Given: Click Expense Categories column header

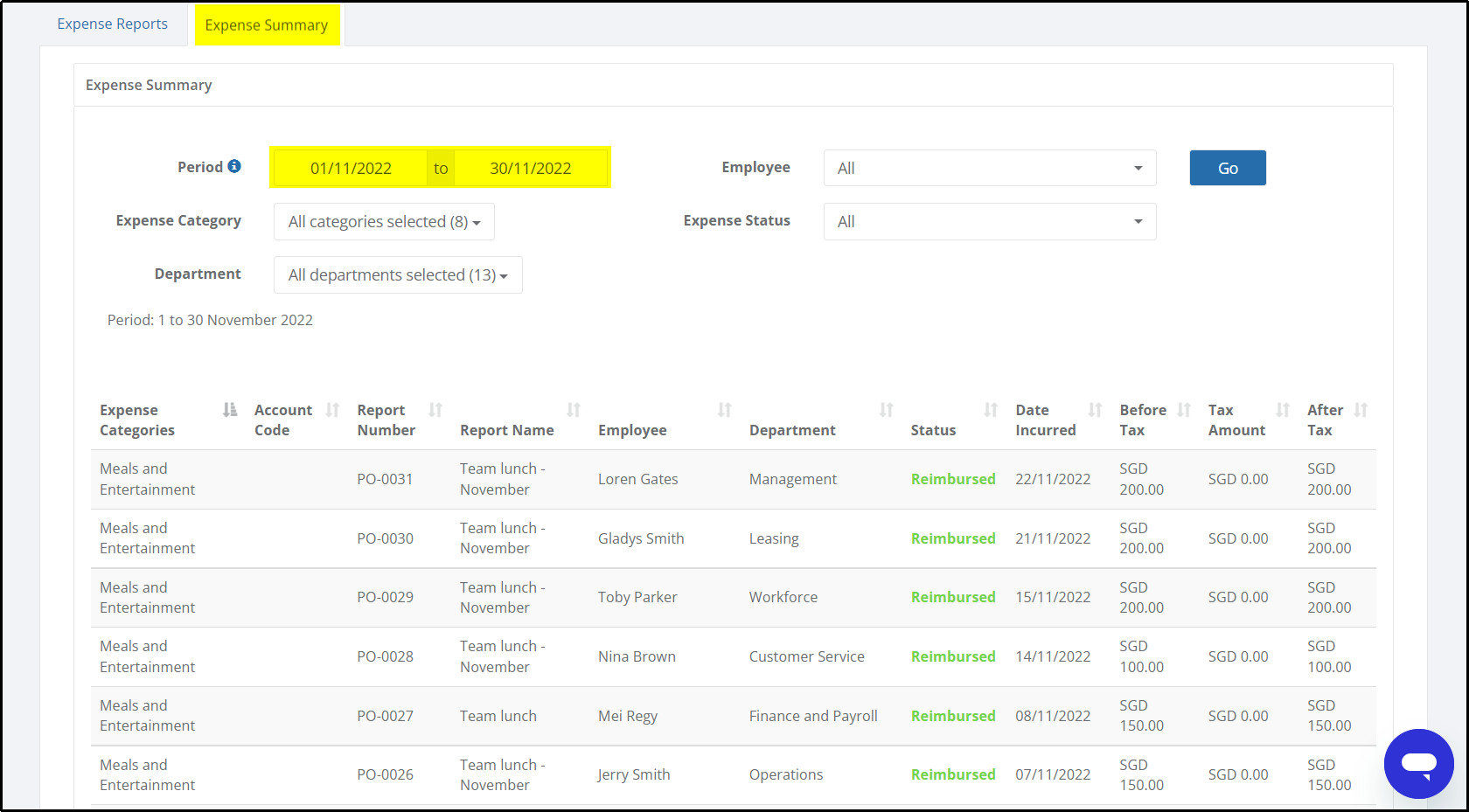Looking at the screenshot, I should 137,420.
